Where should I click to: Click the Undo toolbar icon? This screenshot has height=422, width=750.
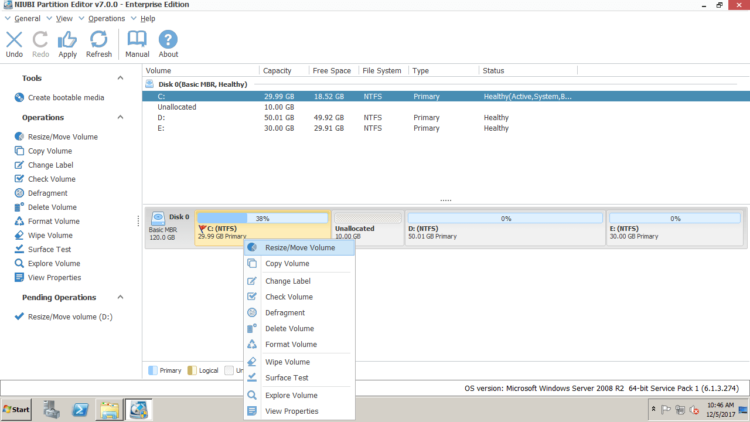point(14,43)
